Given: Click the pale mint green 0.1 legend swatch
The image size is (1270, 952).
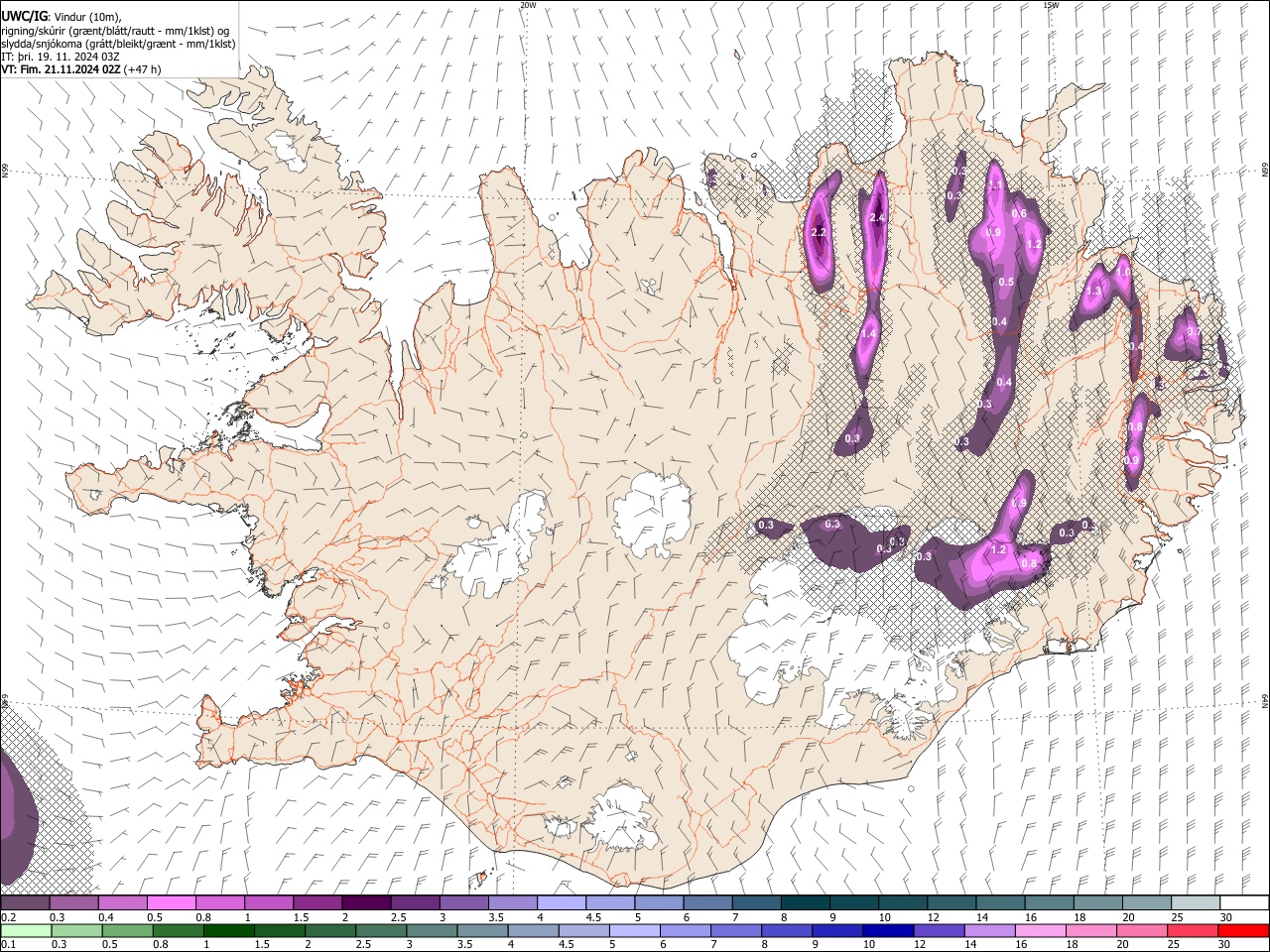Looking at the screenshot, I should [x=26, y=930].
